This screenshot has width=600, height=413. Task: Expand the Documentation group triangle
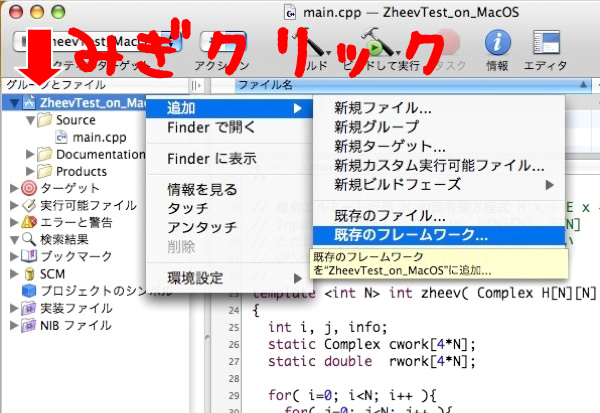click(30, 154)
